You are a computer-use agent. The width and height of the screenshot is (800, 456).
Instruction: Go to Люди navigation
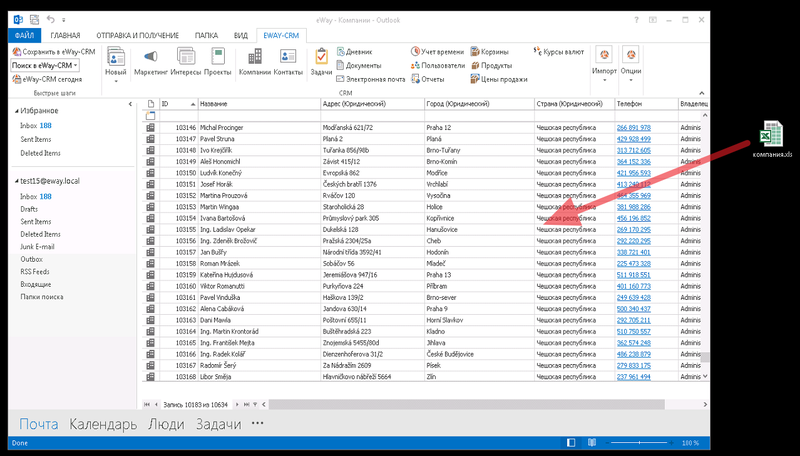166,424
